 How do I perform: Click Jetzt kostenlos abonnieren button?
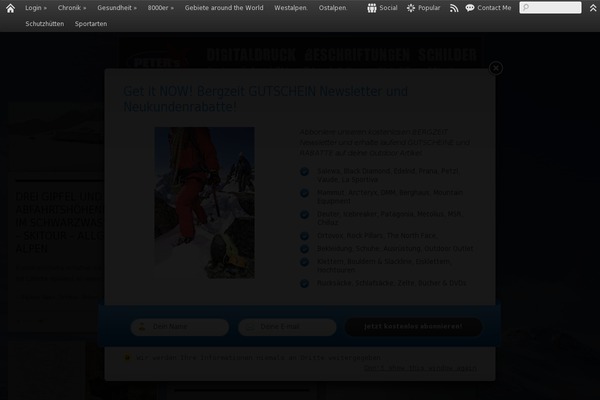point(413,327)
